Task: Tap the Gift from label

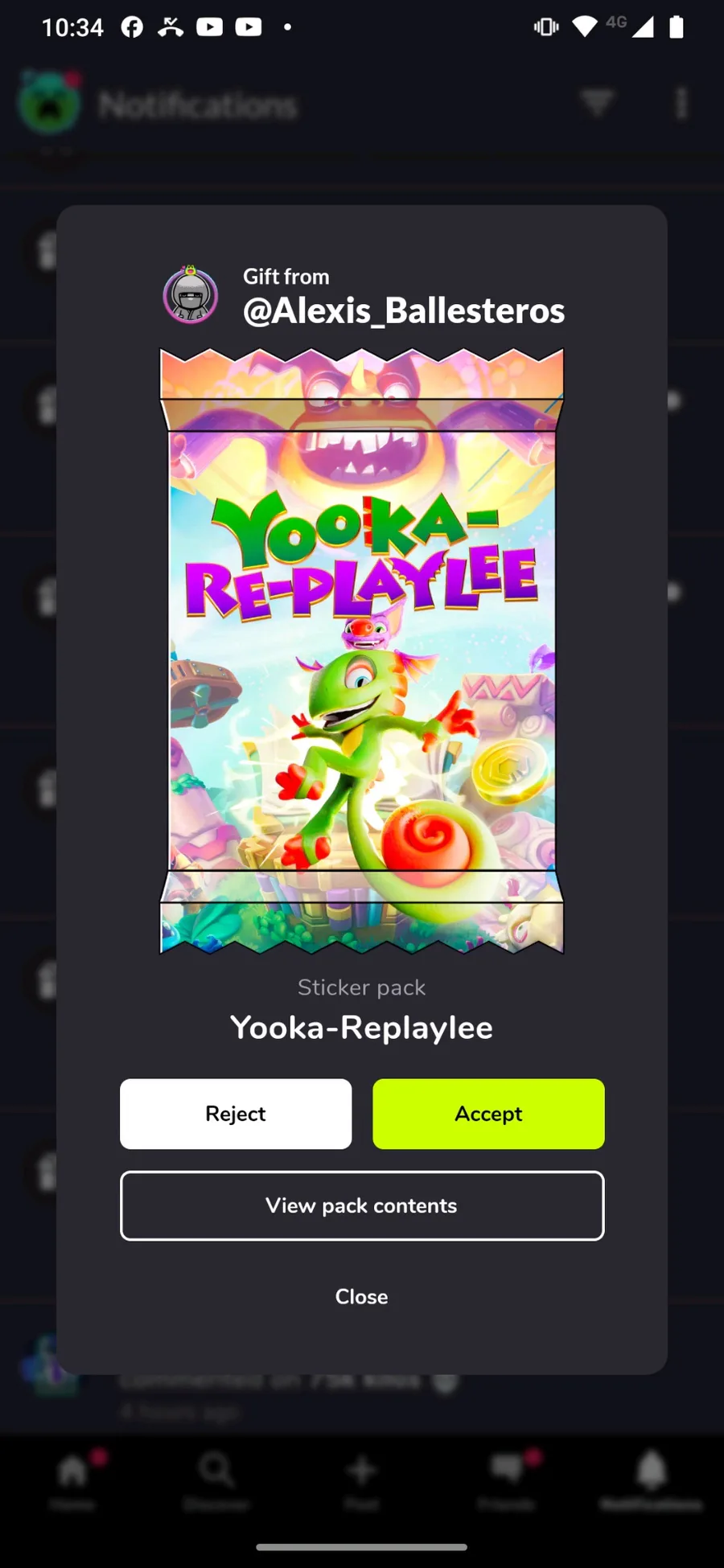Action: click(x=286, y=277)
